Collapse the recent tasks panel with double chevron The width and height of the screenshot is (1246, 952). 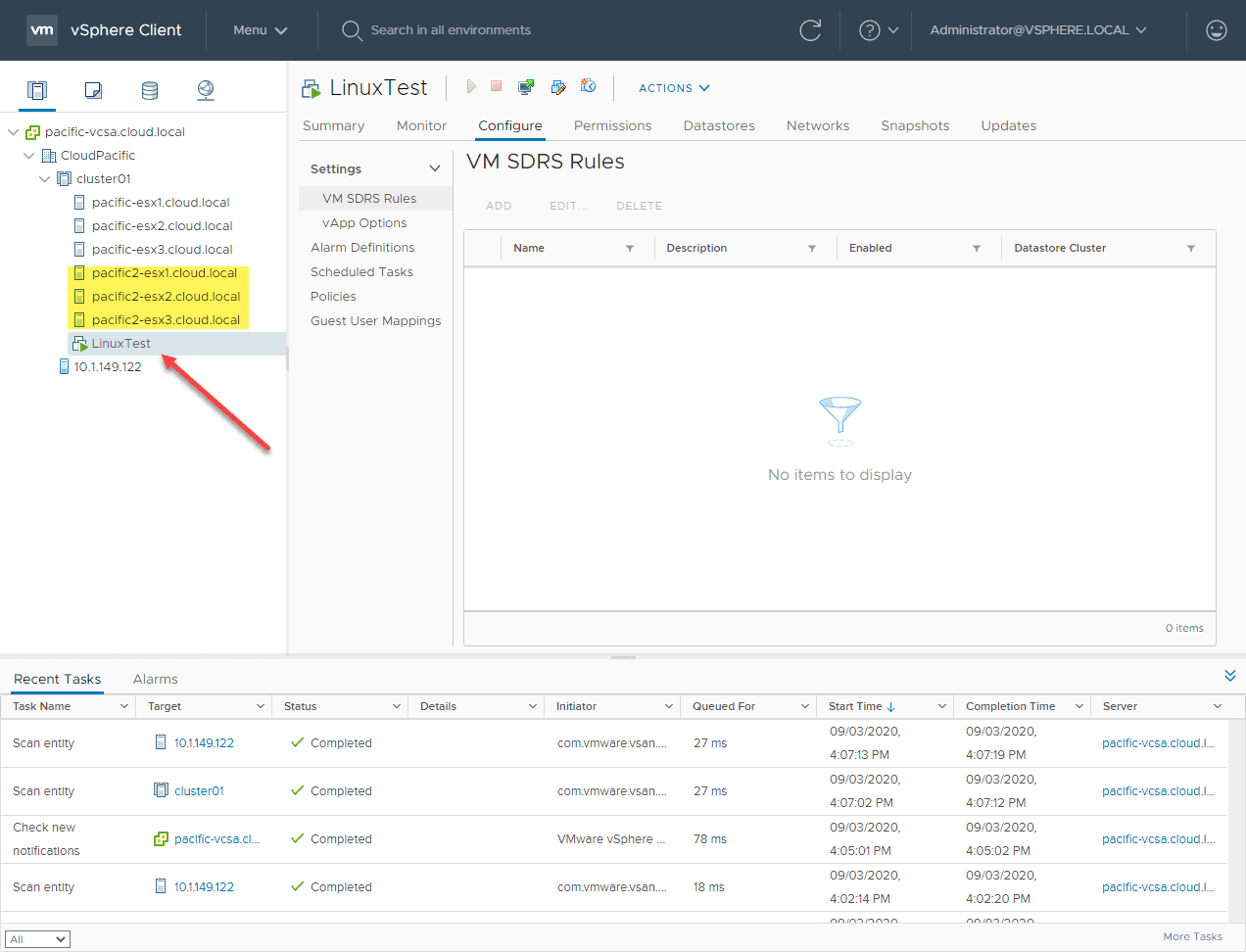[x=1229, y=676]
